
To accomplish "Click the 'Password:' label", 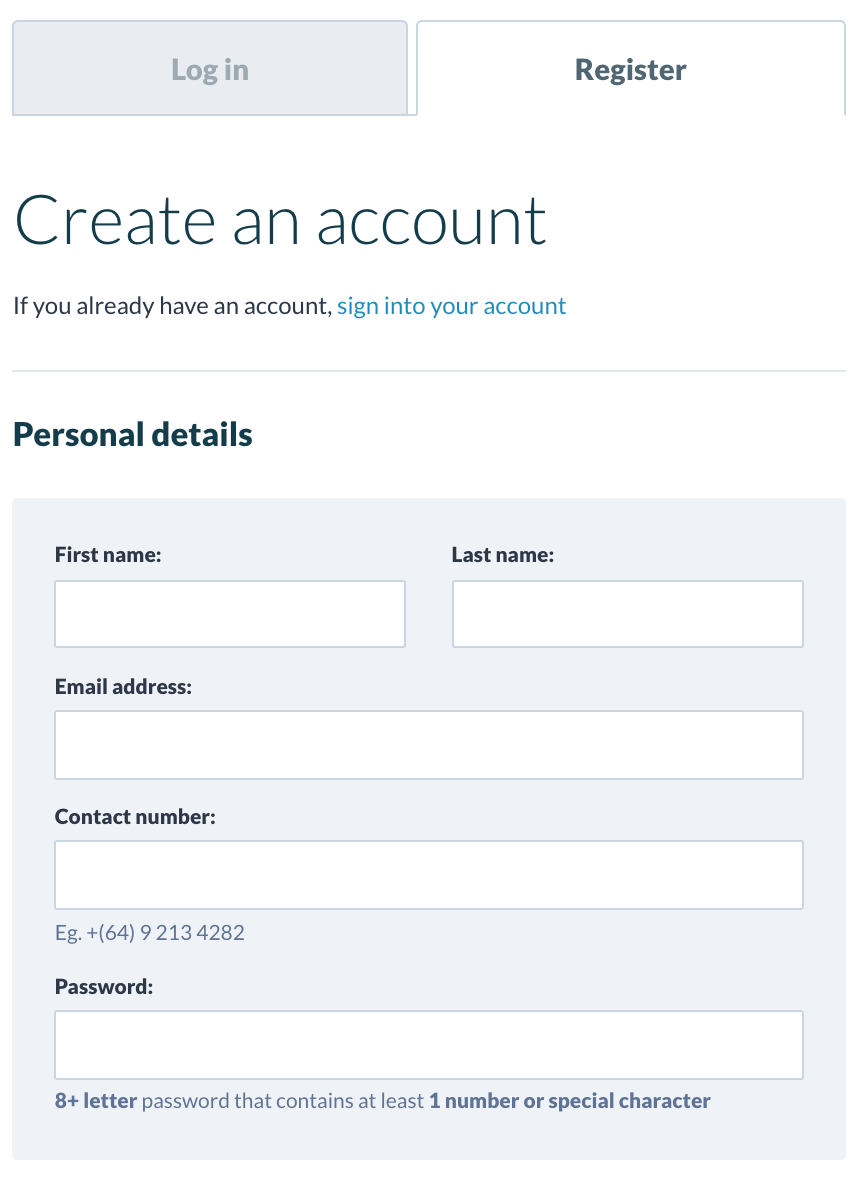I will pos(104,987).
